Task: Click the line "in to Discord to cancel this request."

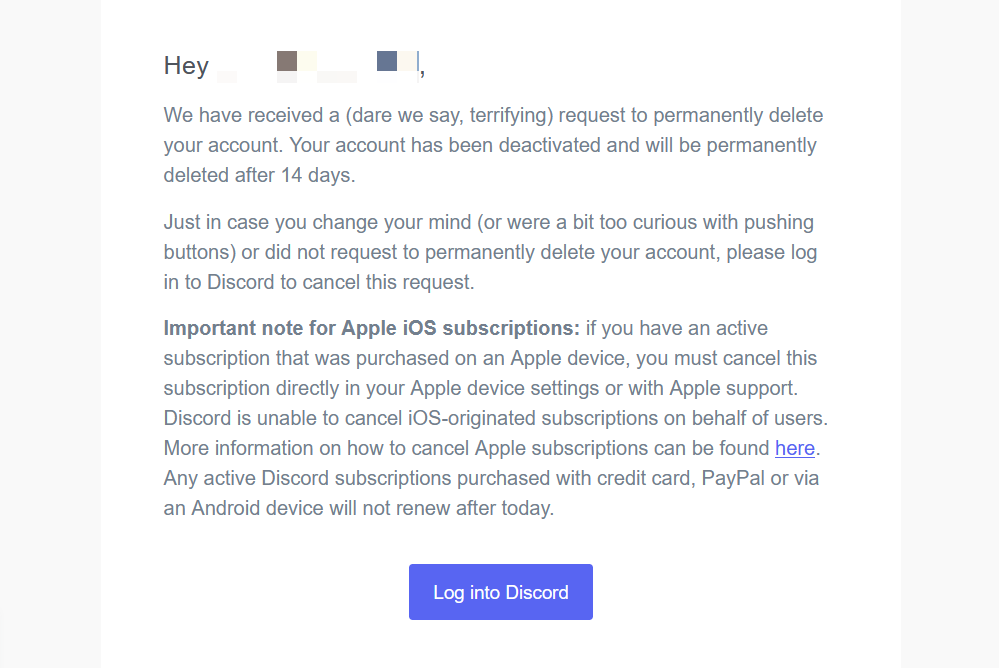Action: [x=318, y=282]
